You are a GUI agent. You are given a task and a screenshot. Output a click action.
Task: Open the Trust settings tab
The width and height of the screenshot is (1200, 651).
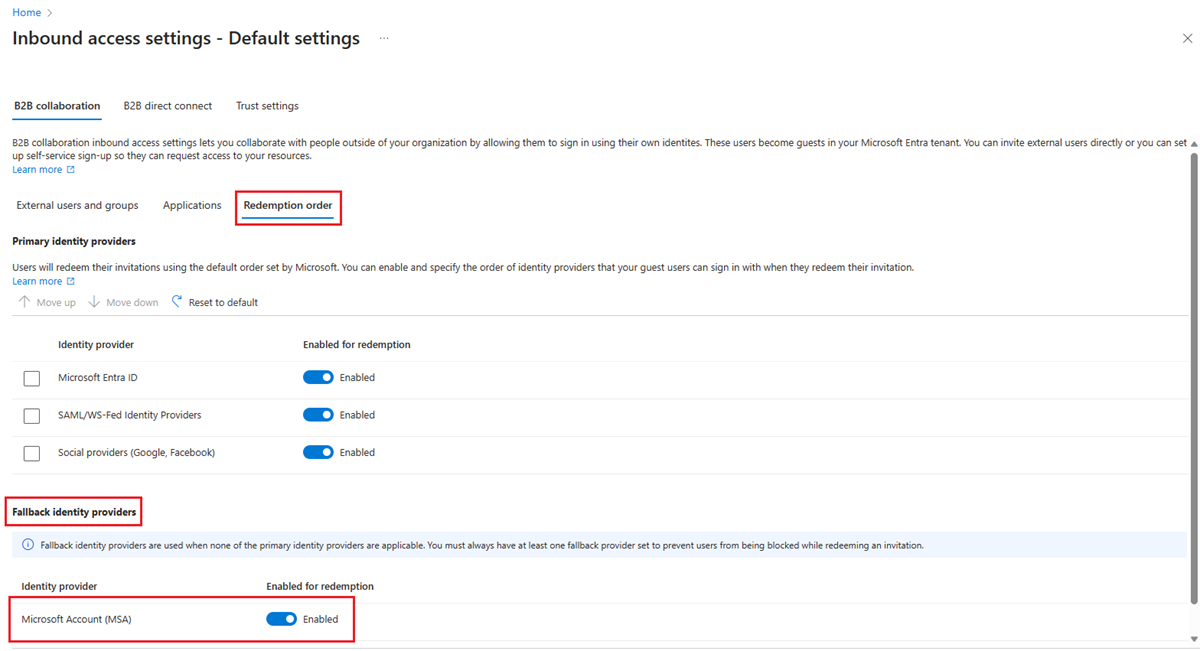tap(267, 106)
